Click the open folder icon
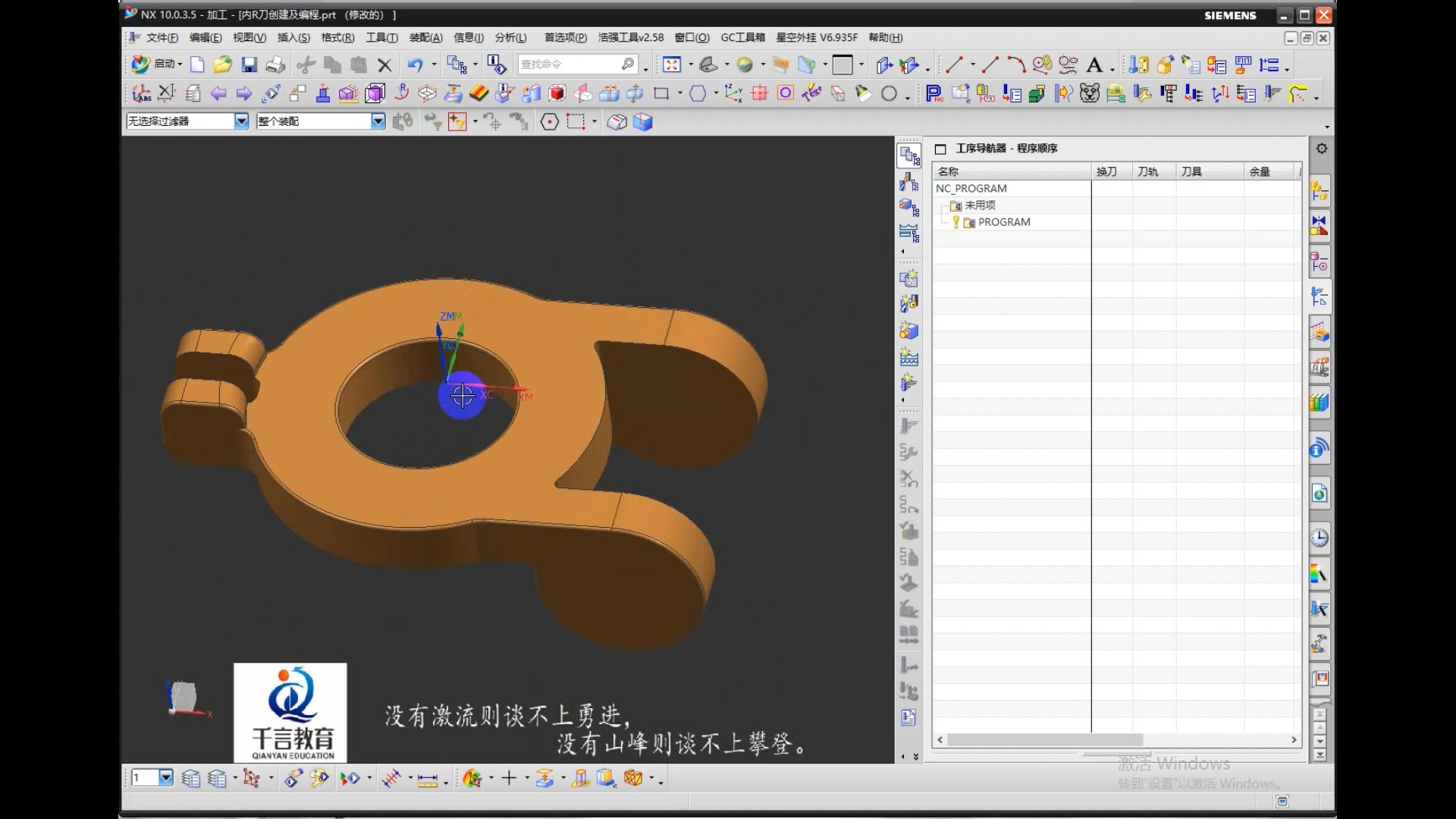This screenshot has width=1456, height=819. tap(222, 65)
